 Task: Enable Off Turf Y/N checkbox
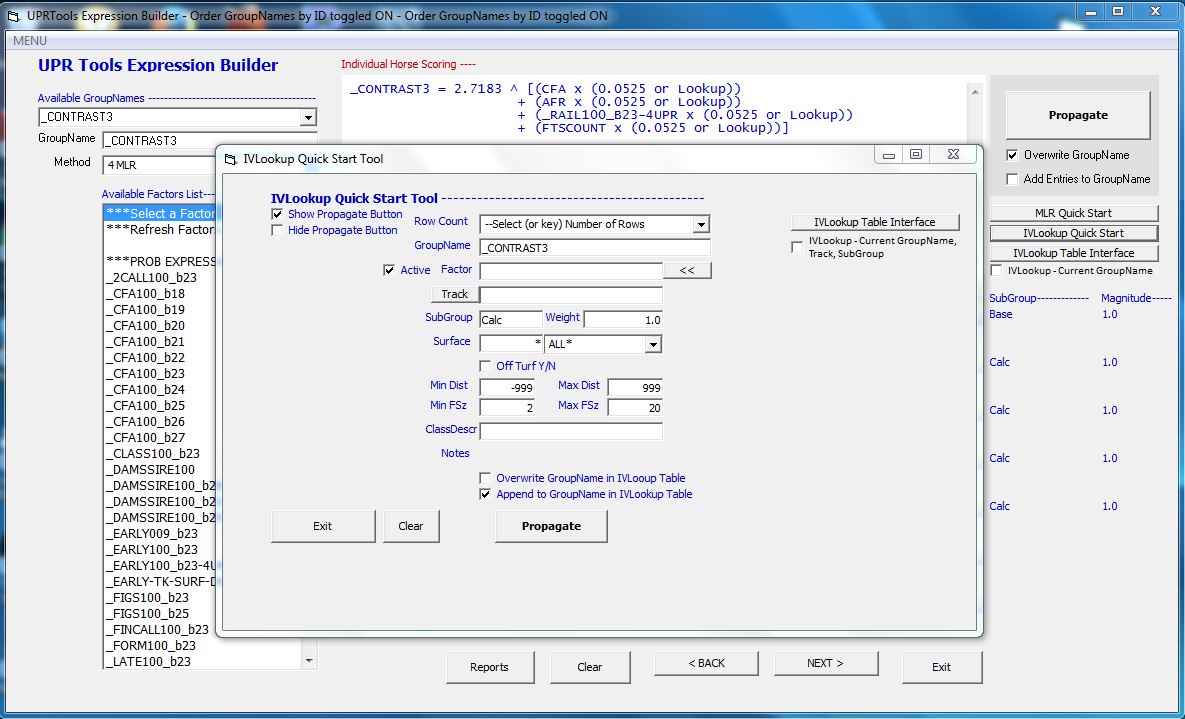(485, 366)
